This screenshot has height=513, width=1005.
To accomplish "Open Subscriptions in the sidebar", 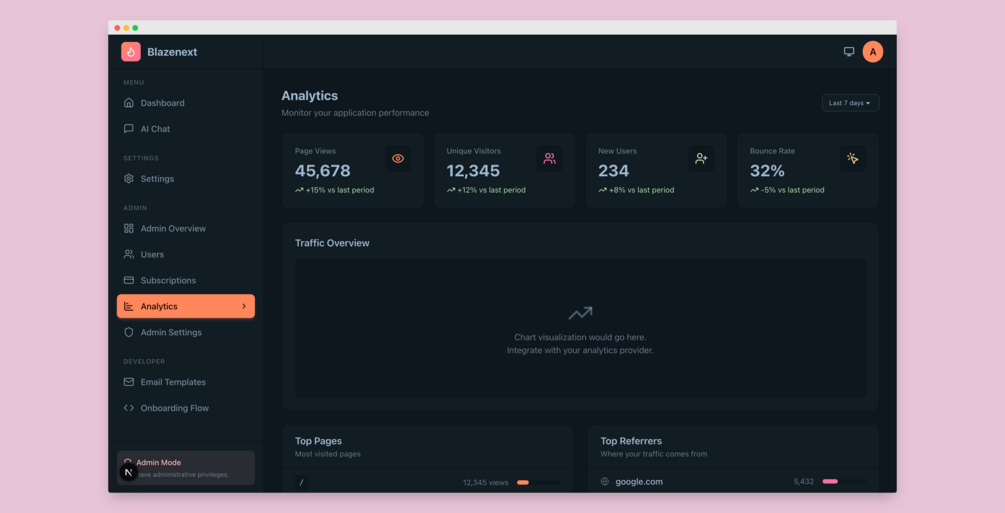I will (x=186, y=280).
